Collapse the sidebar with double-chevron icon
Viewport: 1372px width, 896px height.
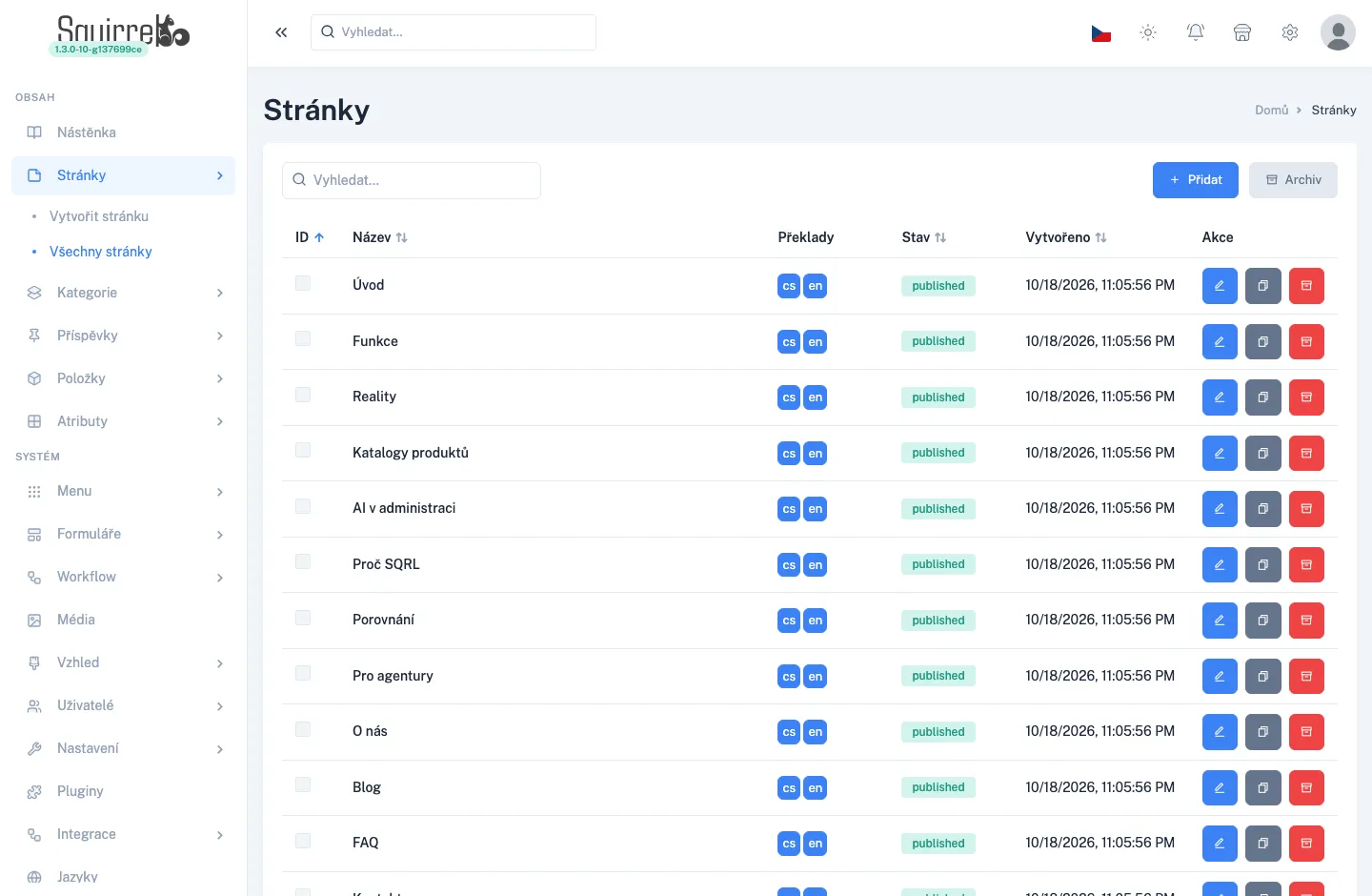pyautogui.click(x=281, y=32)
